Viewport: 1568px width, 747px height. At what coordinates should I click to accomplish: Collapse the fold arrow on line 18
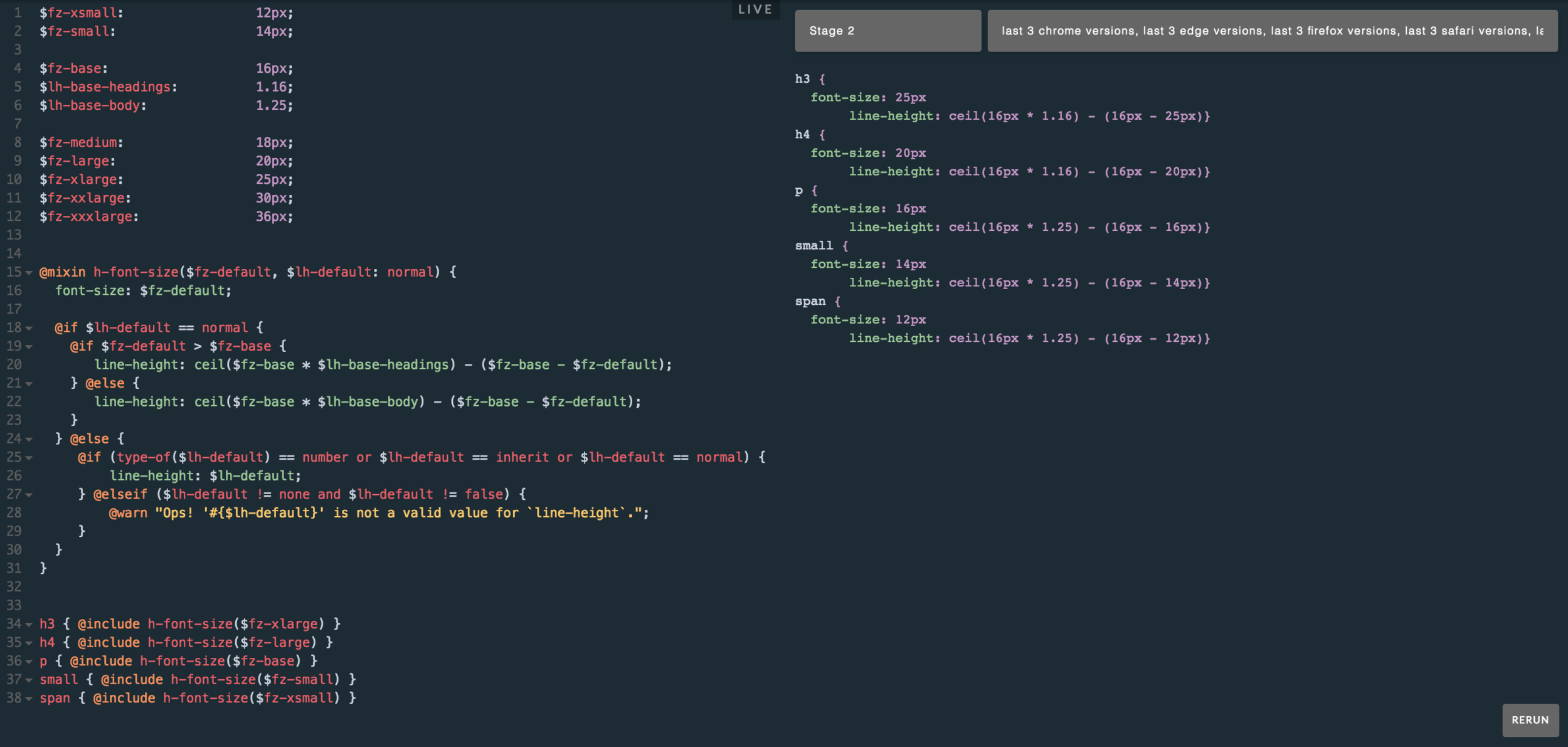point(29,328)
